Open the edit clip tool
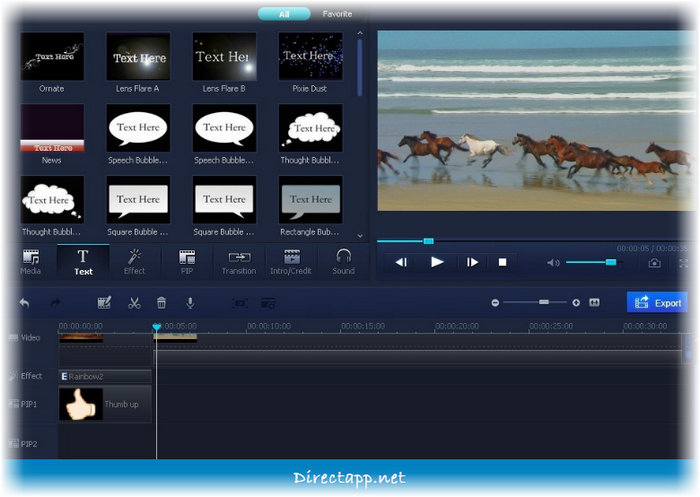The width and height of the screenshot is (700, 497). (104, 303)
